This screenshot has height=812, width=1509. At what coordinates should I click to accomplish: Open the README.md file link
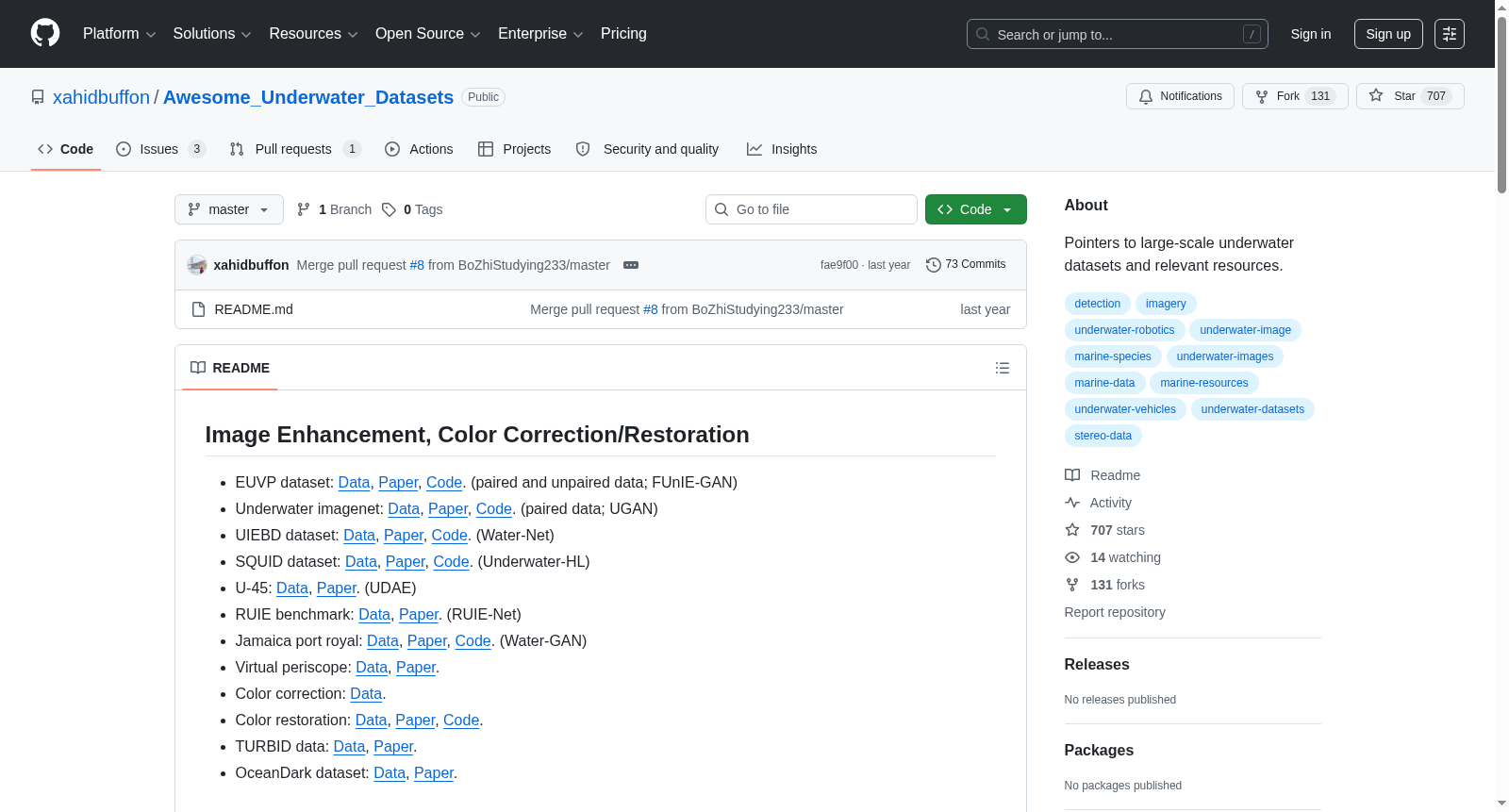[x=254, y=309]
